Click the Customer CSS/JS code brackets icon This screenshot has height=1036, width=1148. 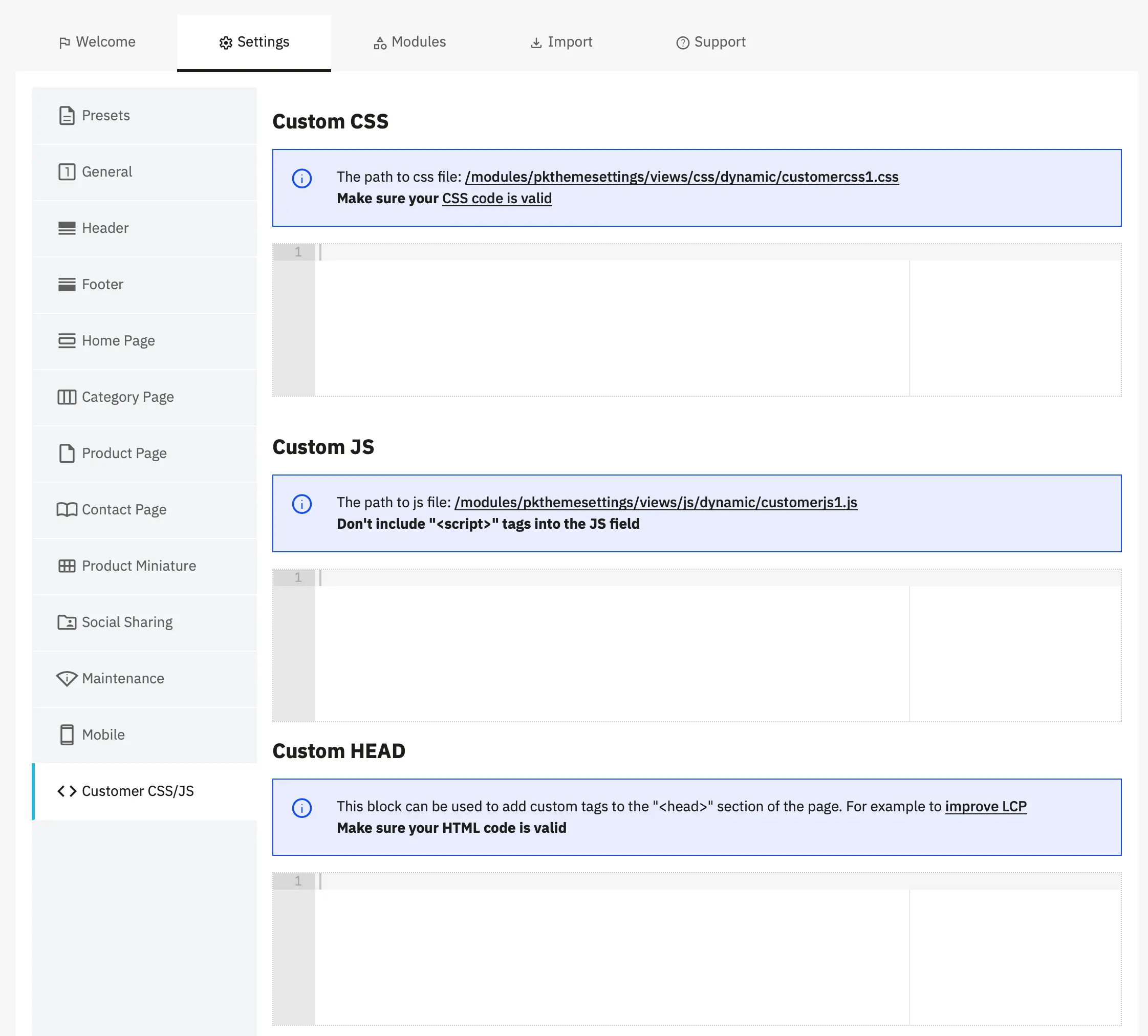(x=67, y=791)
